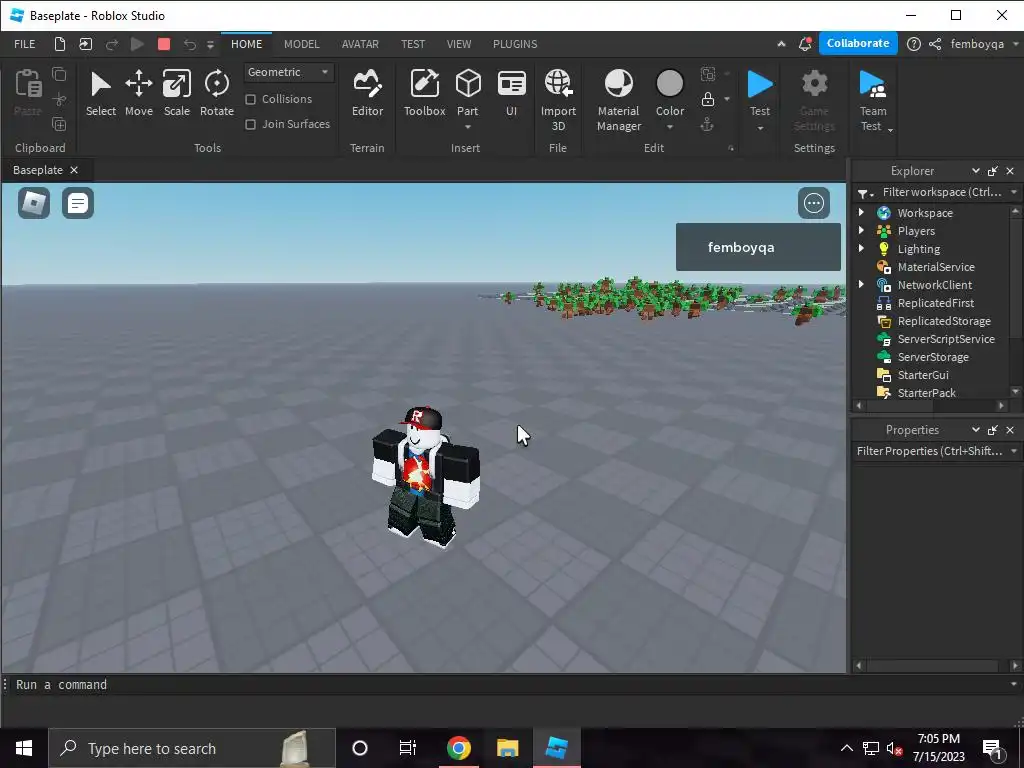This screenshot has height=768, width=1024.
Task: Click the Filter Properties input field
Action: [x=929, y=451]
